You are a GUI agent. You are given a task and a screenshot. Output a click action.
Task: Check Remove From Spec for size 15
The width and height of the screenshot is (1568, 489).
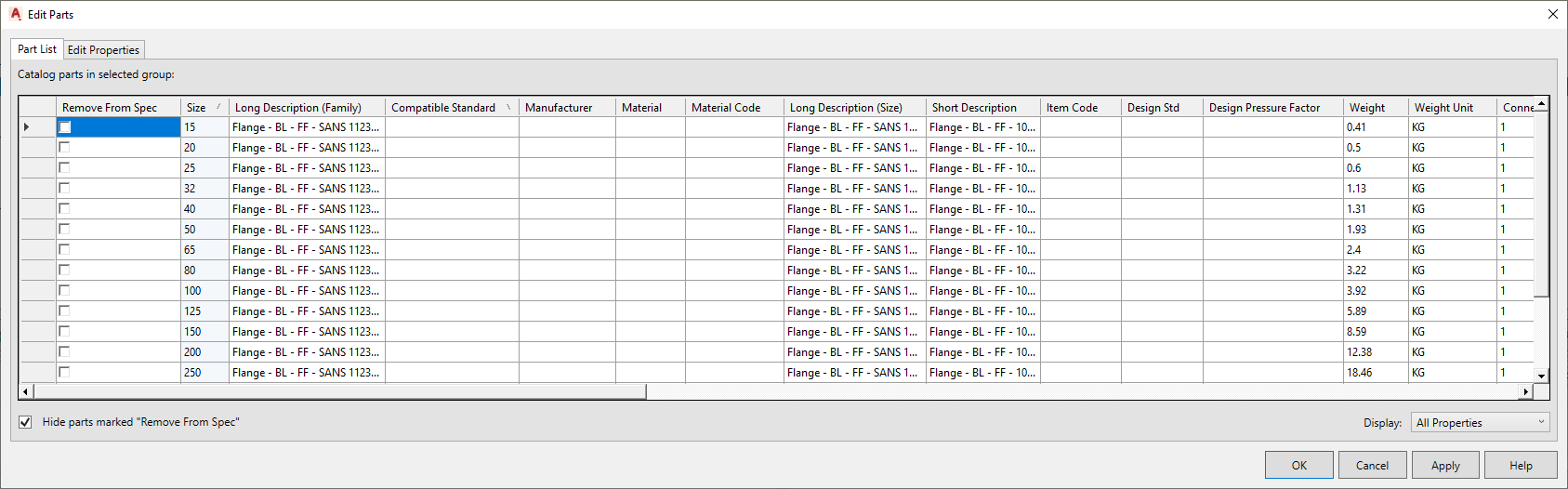64,126
